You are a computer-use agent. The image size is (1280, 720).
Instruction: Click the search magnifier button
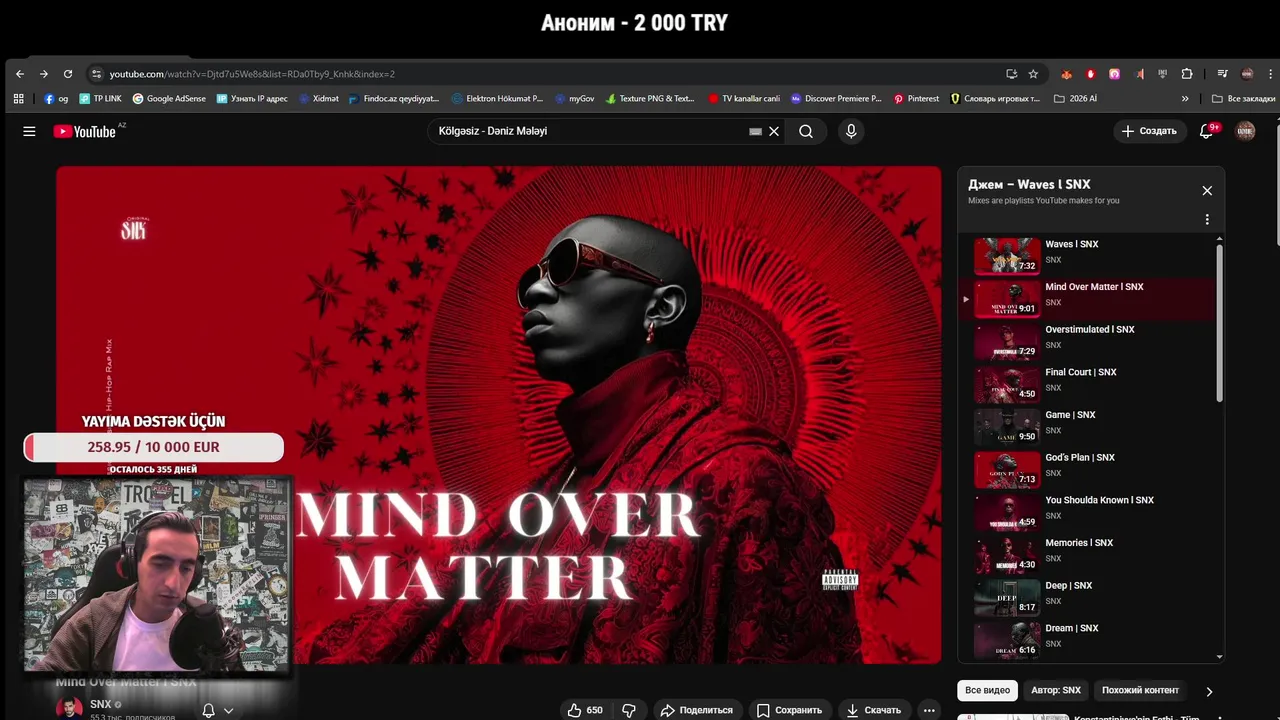(x=806, y=131)
